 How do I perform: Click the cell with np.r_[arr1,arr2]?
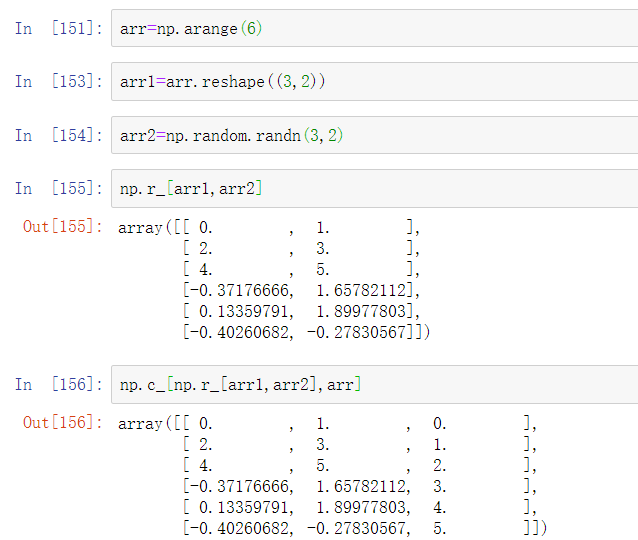coord(374,189)
